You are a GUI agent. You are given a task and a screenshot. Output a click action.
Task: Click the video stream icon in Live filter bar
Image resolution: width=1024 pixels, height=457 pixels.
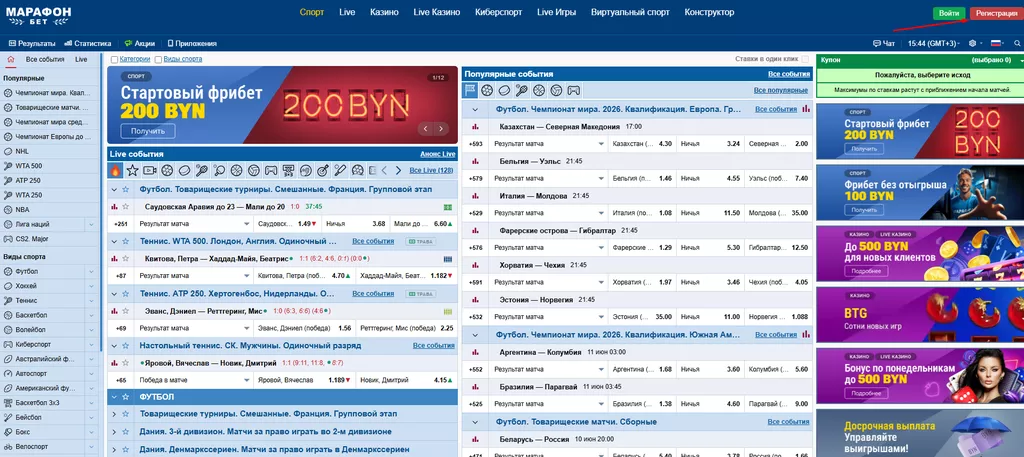(x=149, y=170)
